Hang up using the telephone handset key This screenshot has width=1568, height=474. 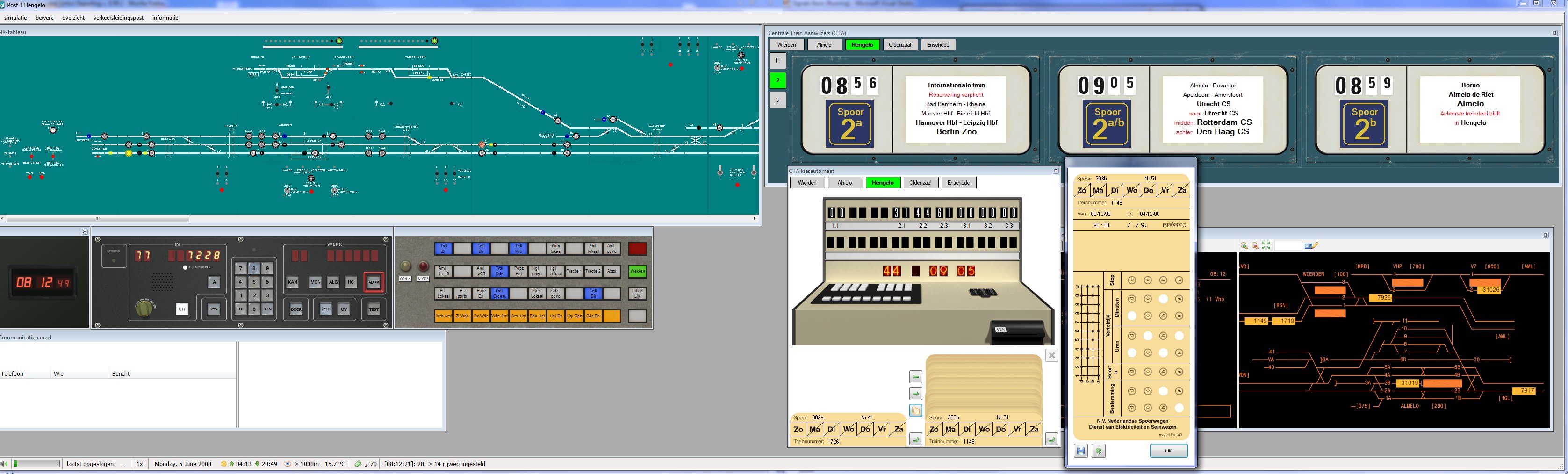coord(214,309)
